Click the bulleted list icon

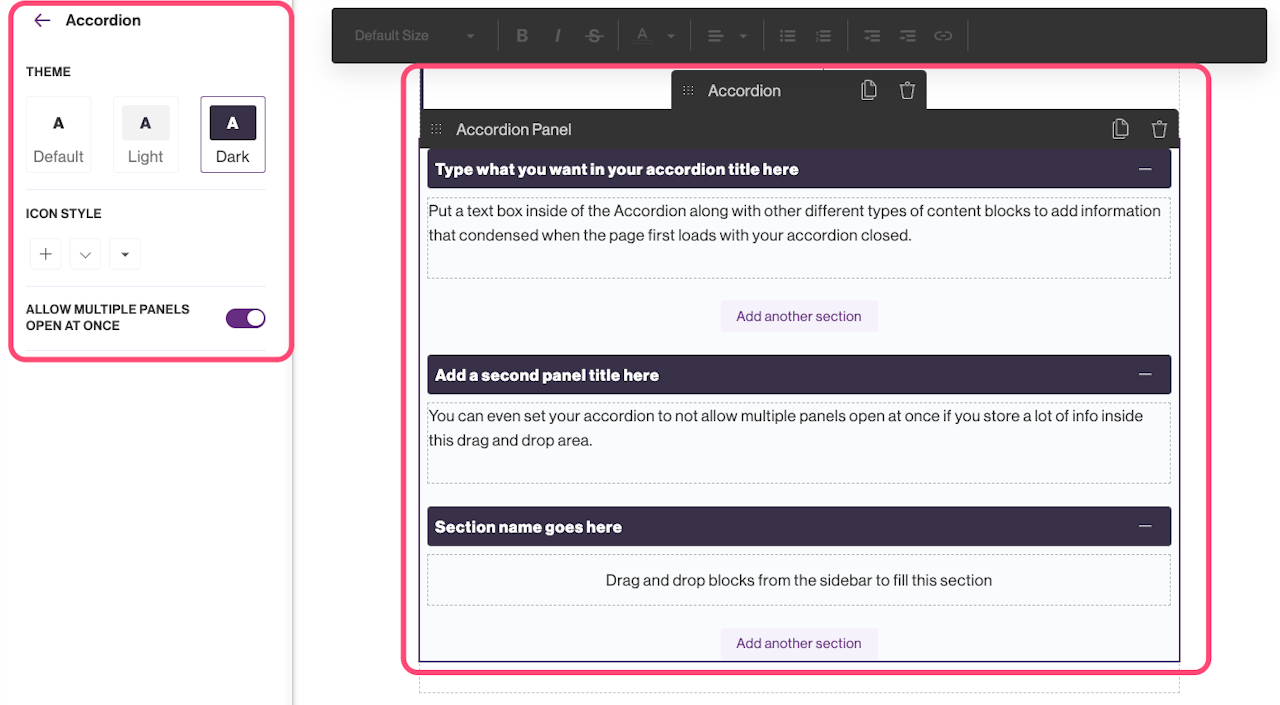pos(788,36)
